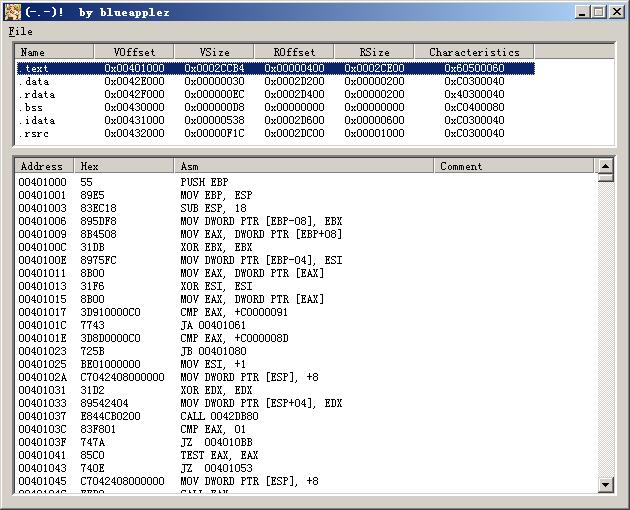The image size is (630, 510).
Task: Select the .rsrc section row
Action: [x=276, y=133]
